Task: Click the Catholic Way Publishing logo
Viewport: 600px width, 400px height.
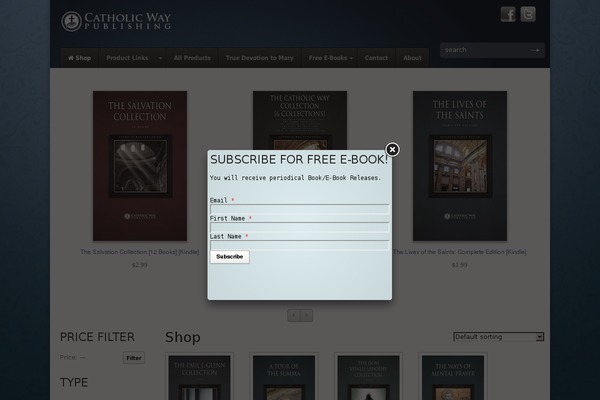Action: click(x=116, y=21)
